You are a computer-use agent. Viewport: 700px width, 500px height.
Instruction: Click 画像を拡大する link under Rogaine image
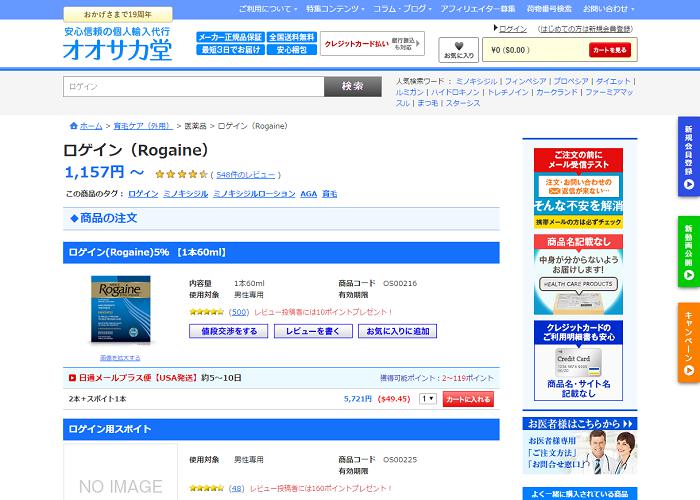click(x=120, y=358)
